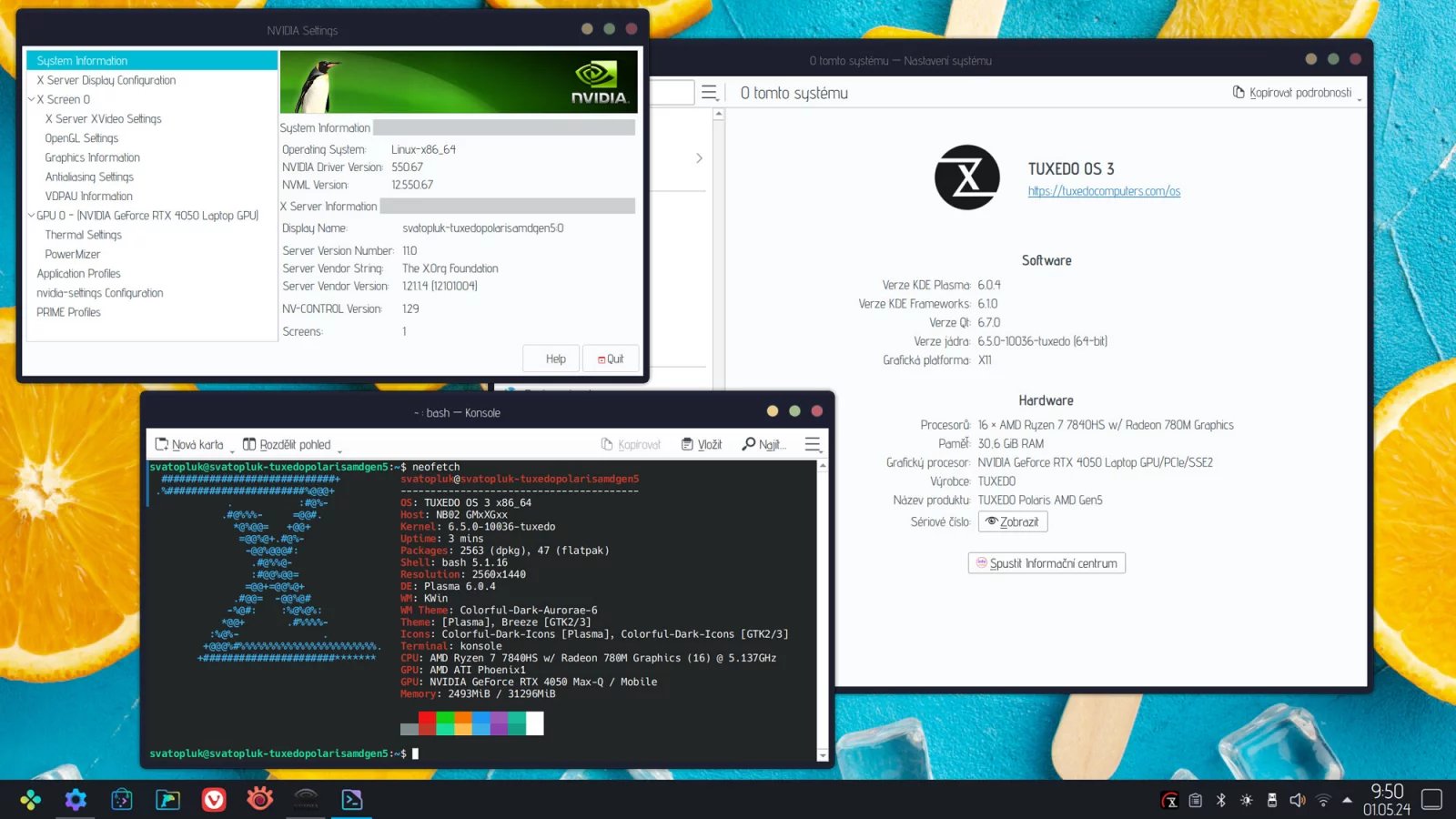Screen dimensions: 1456x819
Task: Click the Show Desktop button in the panel
Action: pos(1432,800)
